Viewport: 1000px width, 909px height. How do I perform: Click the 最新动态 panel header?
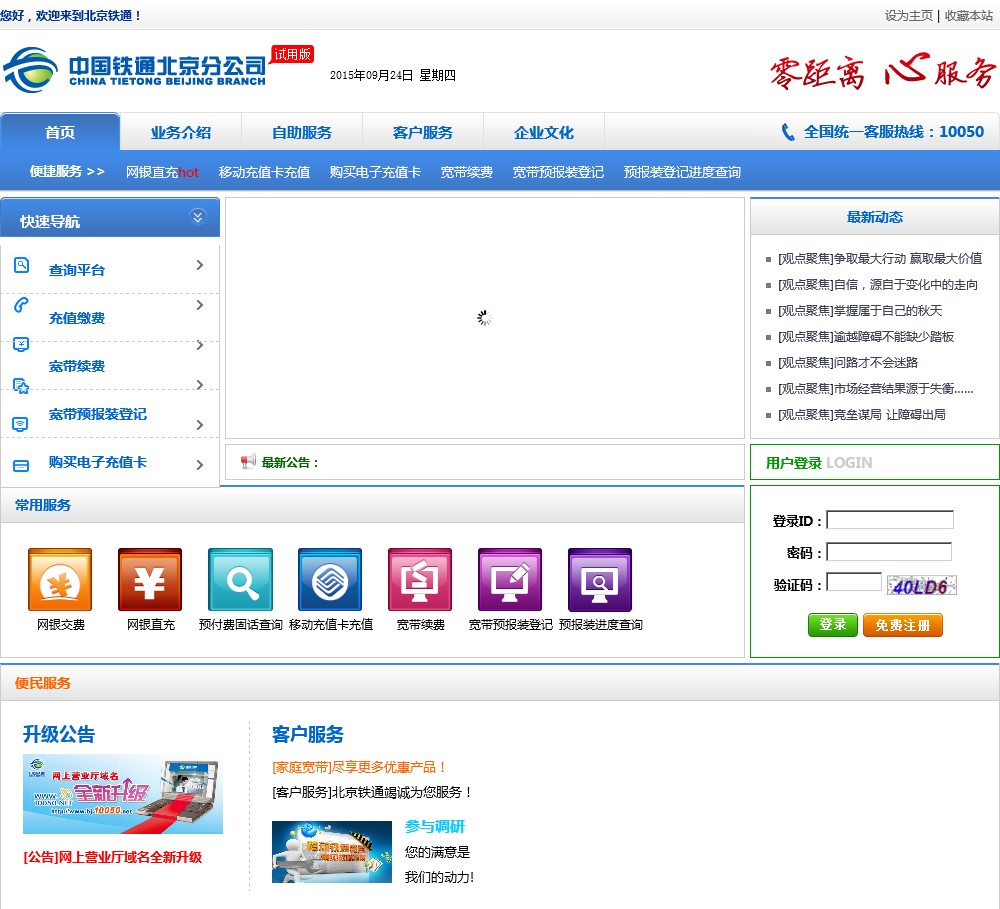click(x=874, y=217)
